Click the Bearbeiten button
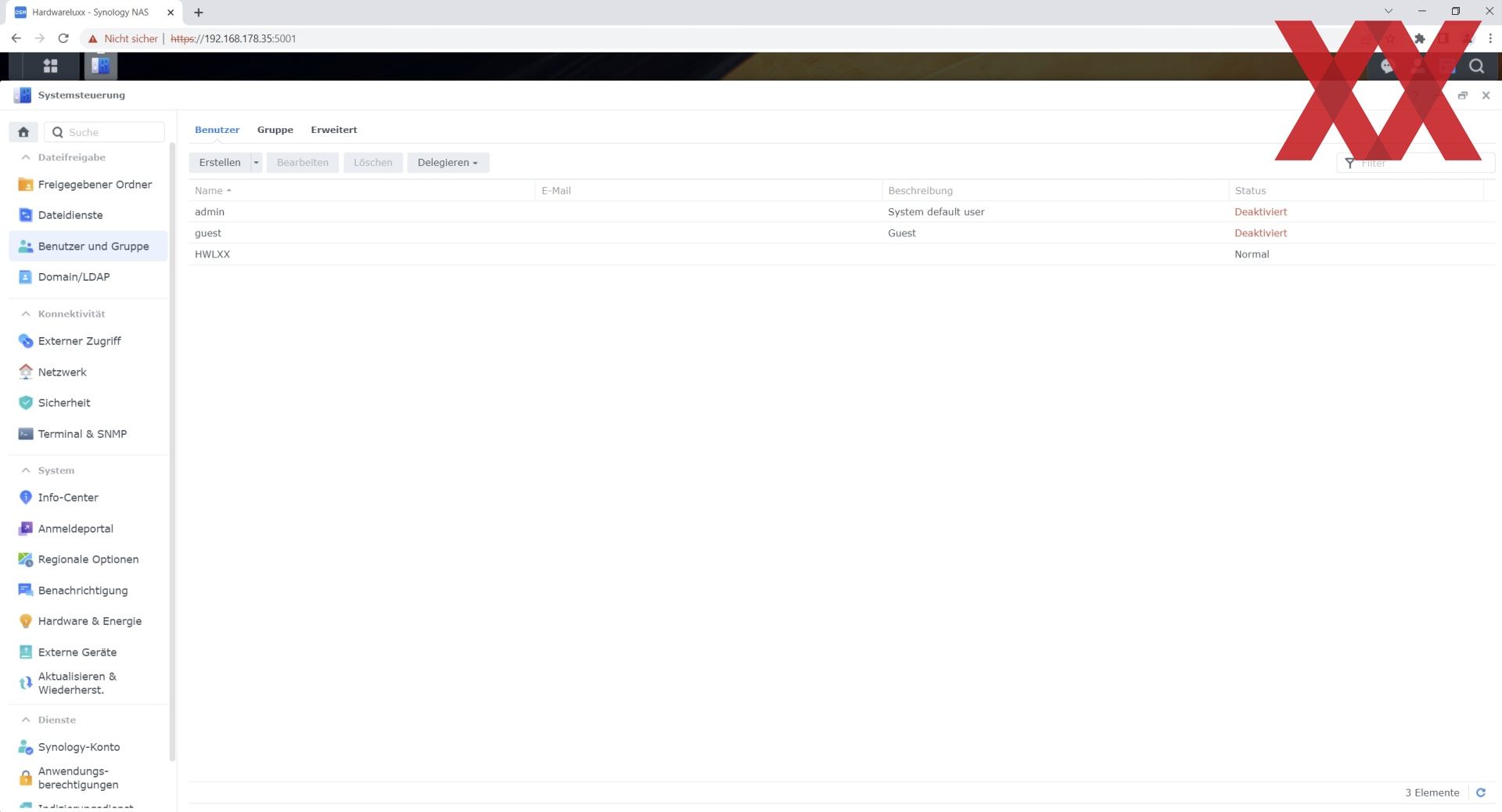The height and width of the screenshot is (812, 1502). pos(303,163)
